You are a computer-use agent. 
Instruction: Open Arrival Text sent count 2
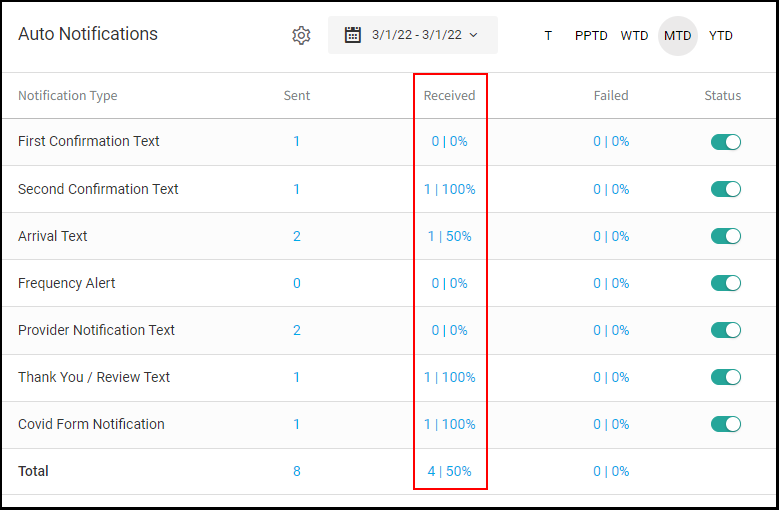(297, 236)
